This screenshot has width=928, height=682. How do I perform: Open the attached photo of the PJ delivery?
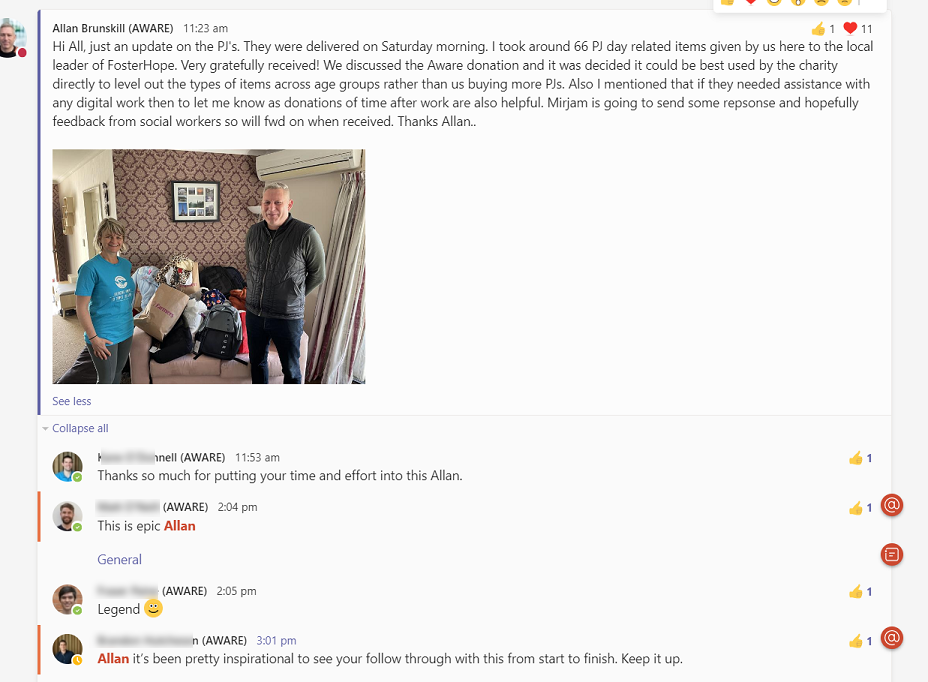209,266
